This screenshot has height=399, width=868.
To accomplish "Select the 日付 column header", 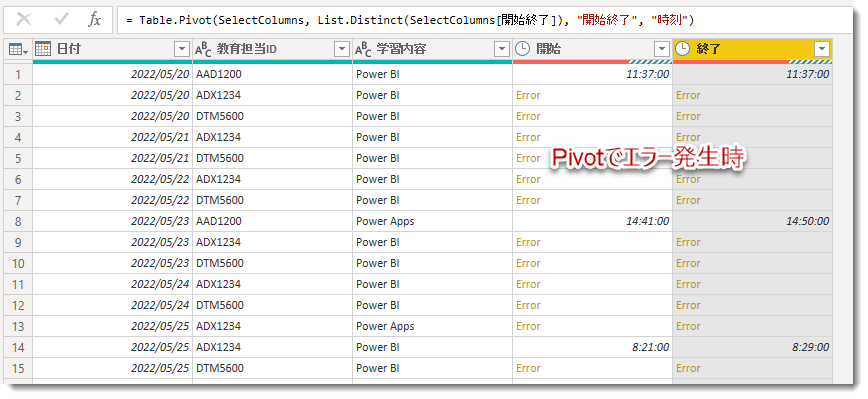I will pyautogui.click(x=112, y=49).
